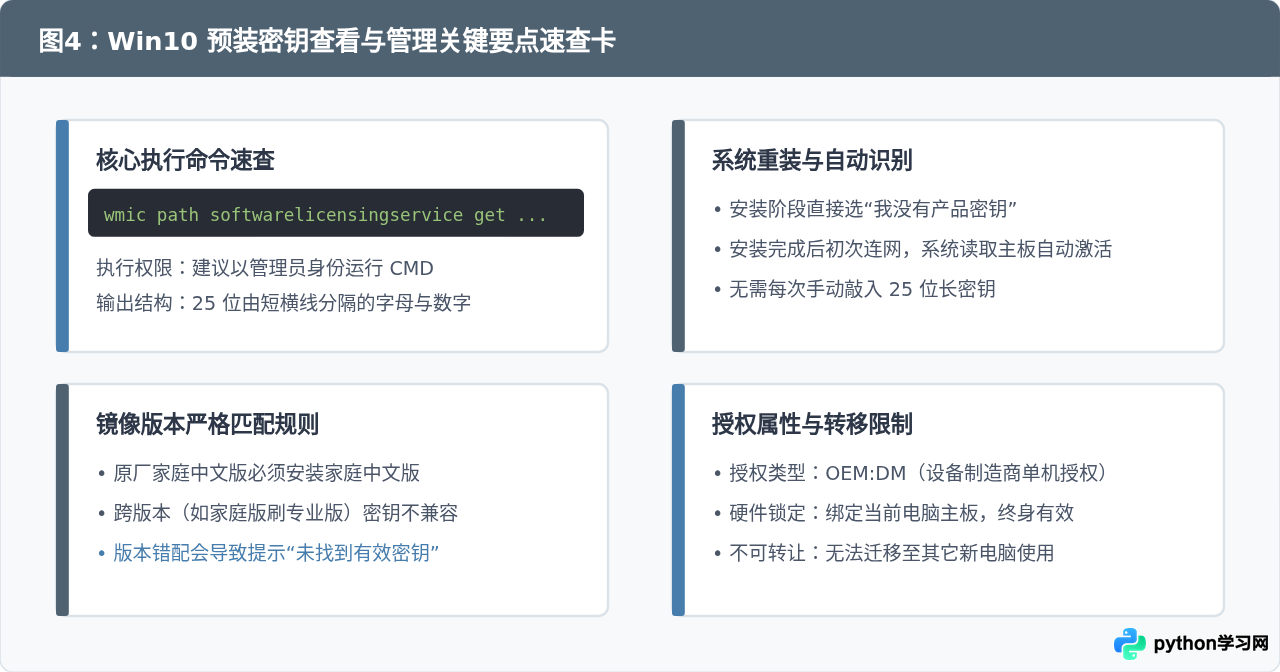Click the Python logo icon
The width and height of the screenshot is (1280, 672).
coord(1130,644)
